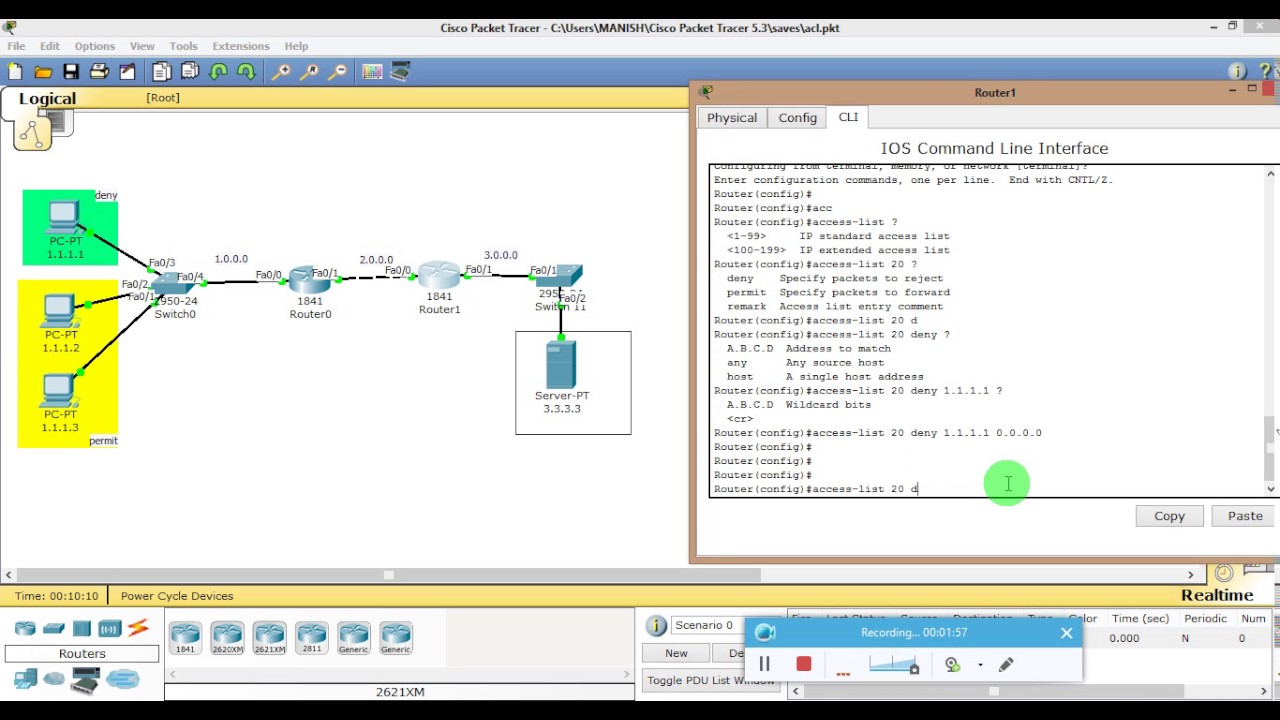The height and width of the screenshot is (720, 1280).
Task: Click Toggle PDU List Window
Action: (711, 681)
